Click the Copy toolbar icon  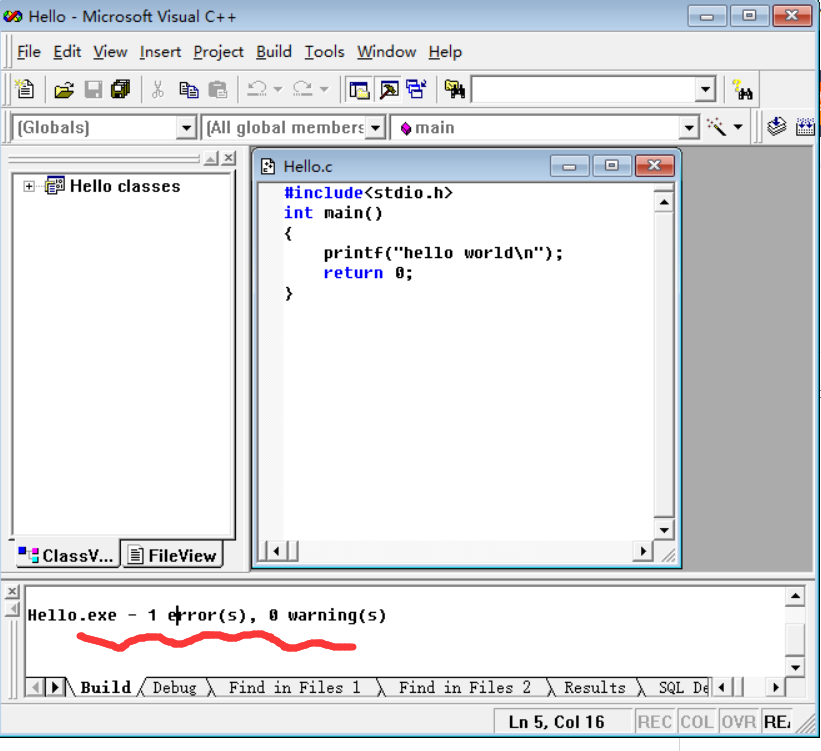(x=188, y=90)
